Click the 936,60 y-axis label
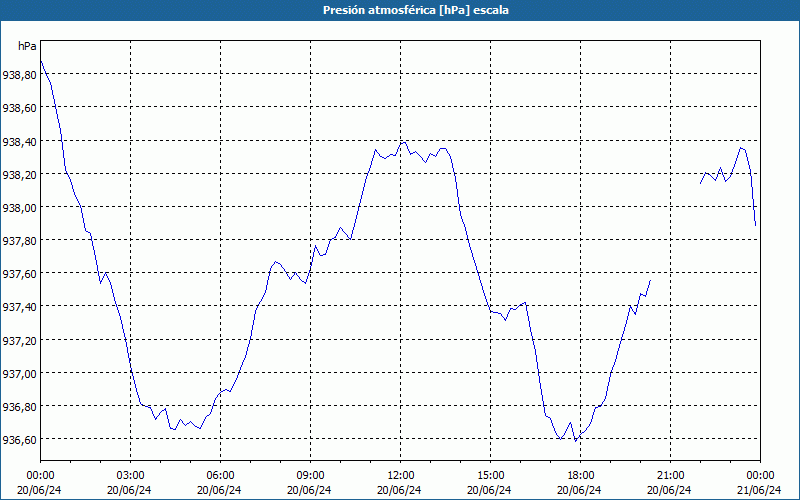The width and height of the screenshot is (800, 500). coord(19,440)
